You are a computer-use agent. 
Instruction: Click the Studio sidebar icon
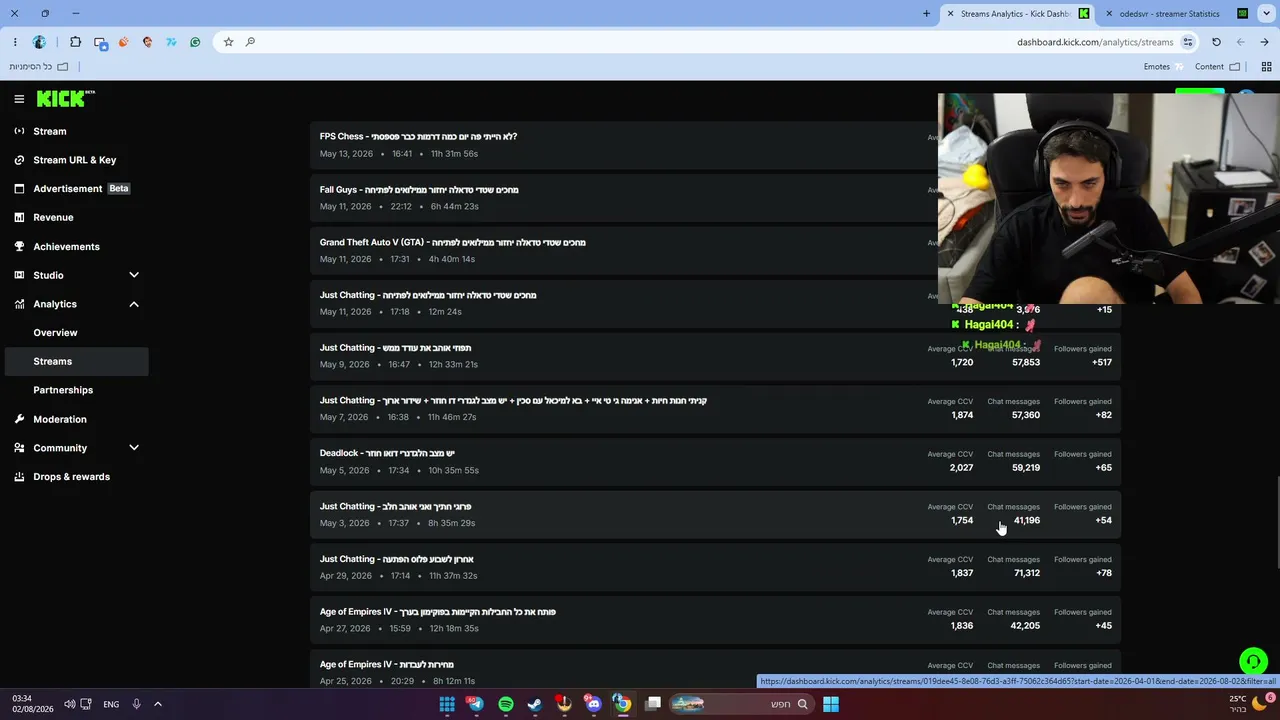[19, 275]
